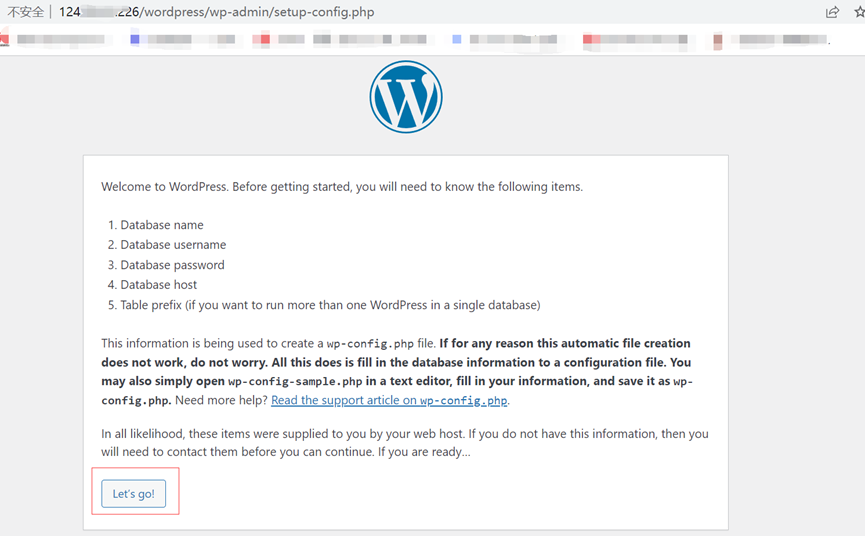Click the share page icon in address bar
The height and width of the screenshot is (536, 865).
point(832,12)
